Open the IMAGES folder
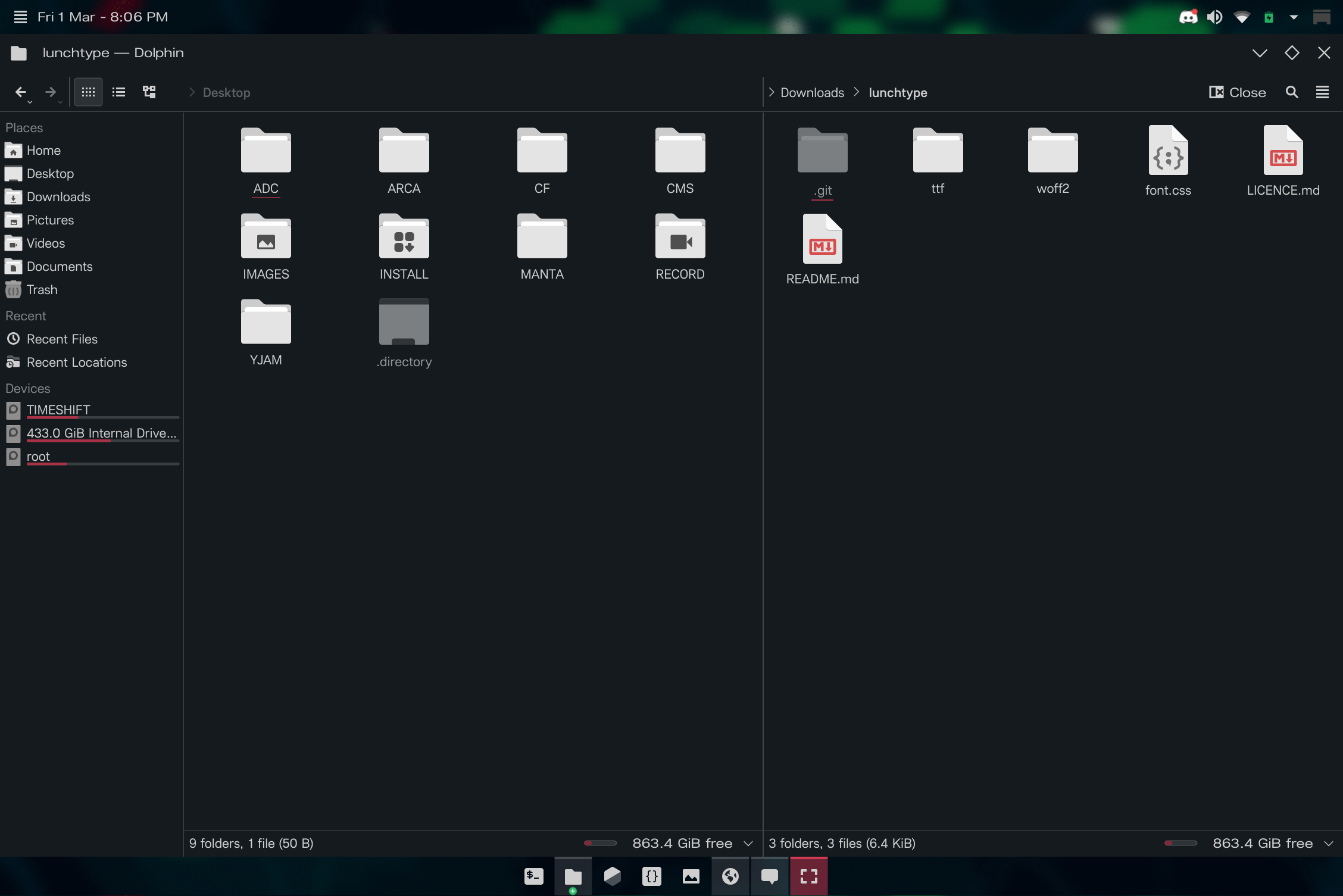1343x896 pixels. [266, 247]
